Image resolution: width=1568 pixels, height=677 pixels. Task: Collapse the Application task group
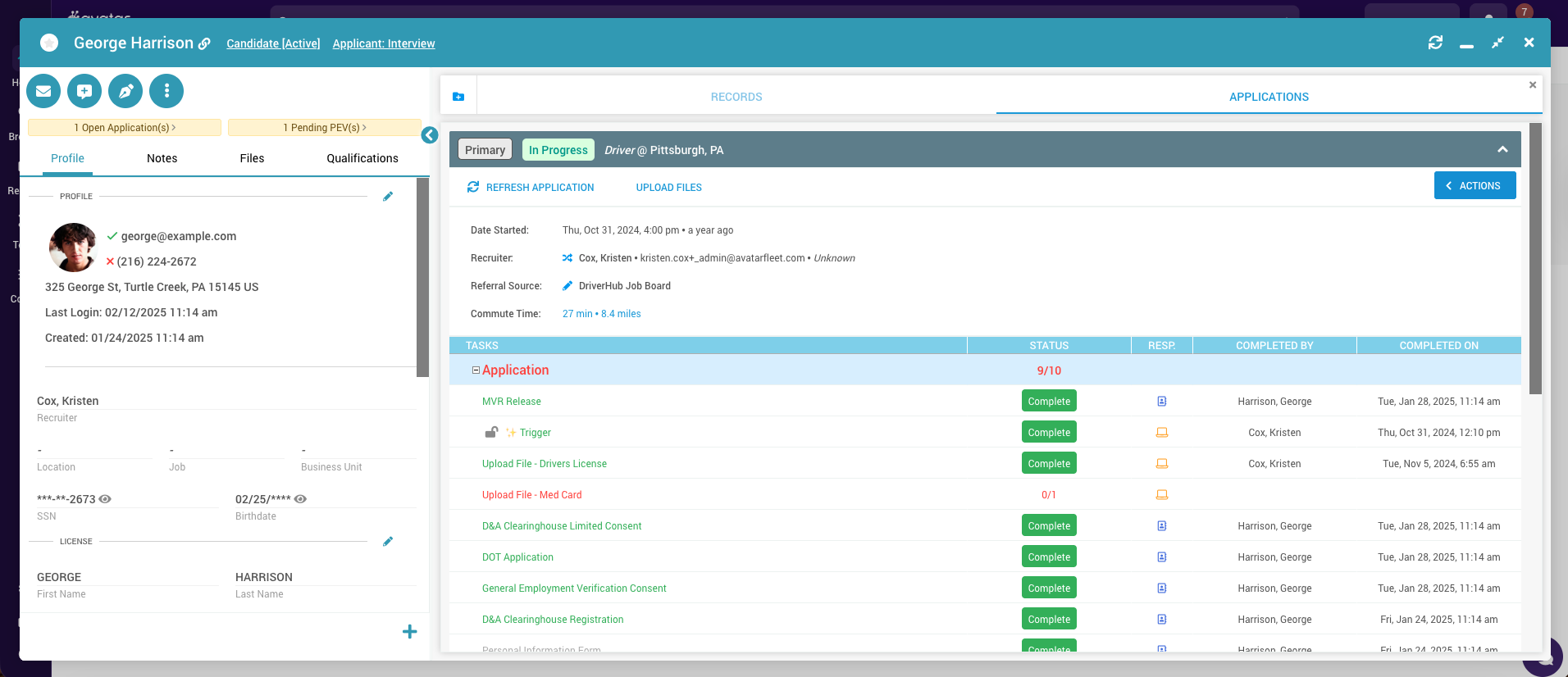[x=476, y=370]
